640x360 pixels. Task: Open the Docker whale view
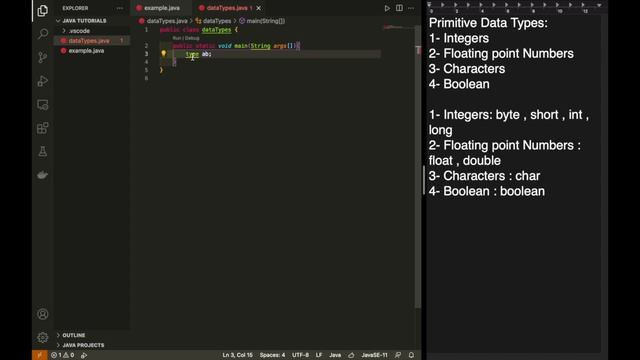[42, 175]
